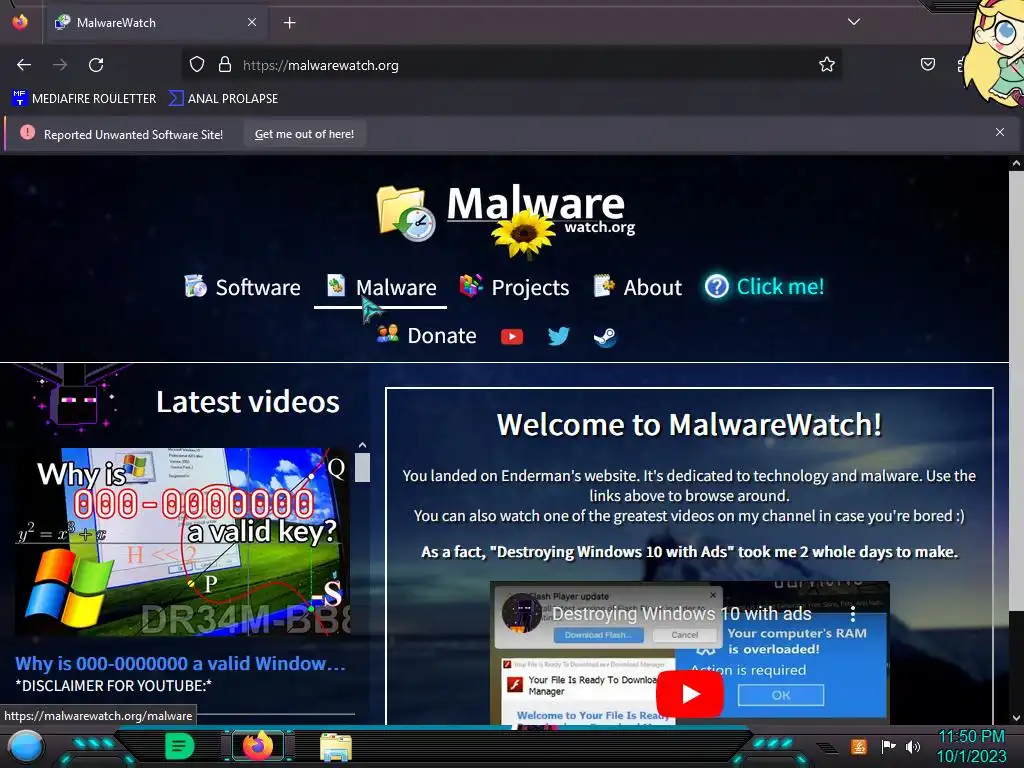Image resolution: width=1024 pixels, height=768 pixels.
Task: Open the Malware navigation item
Action: [381, 287]
